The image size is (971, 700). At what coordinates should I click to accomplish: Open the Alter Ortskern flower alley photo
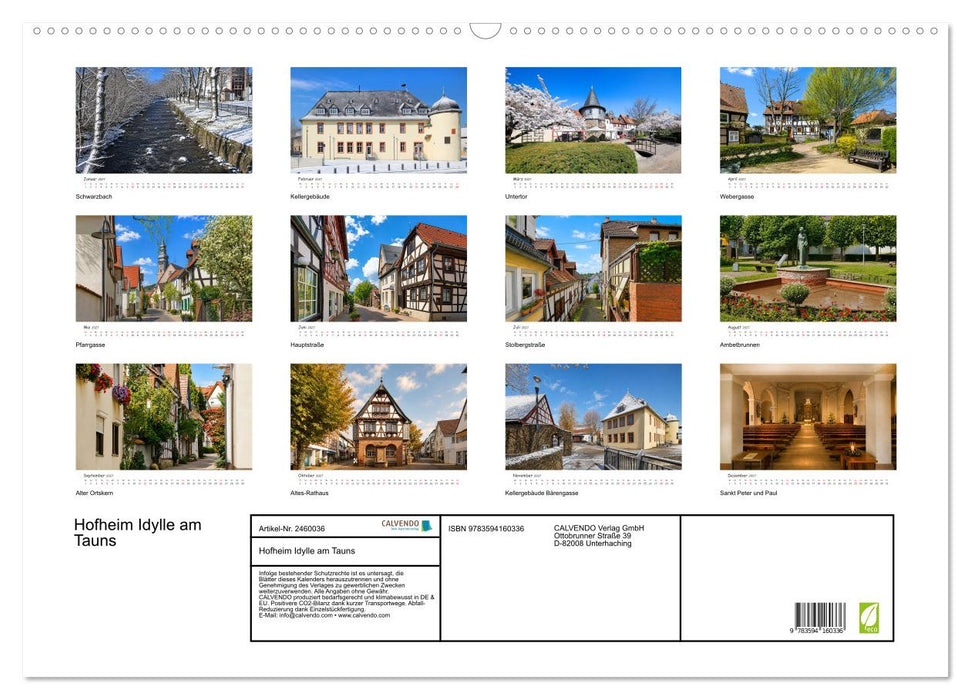(x=164, y=416)
